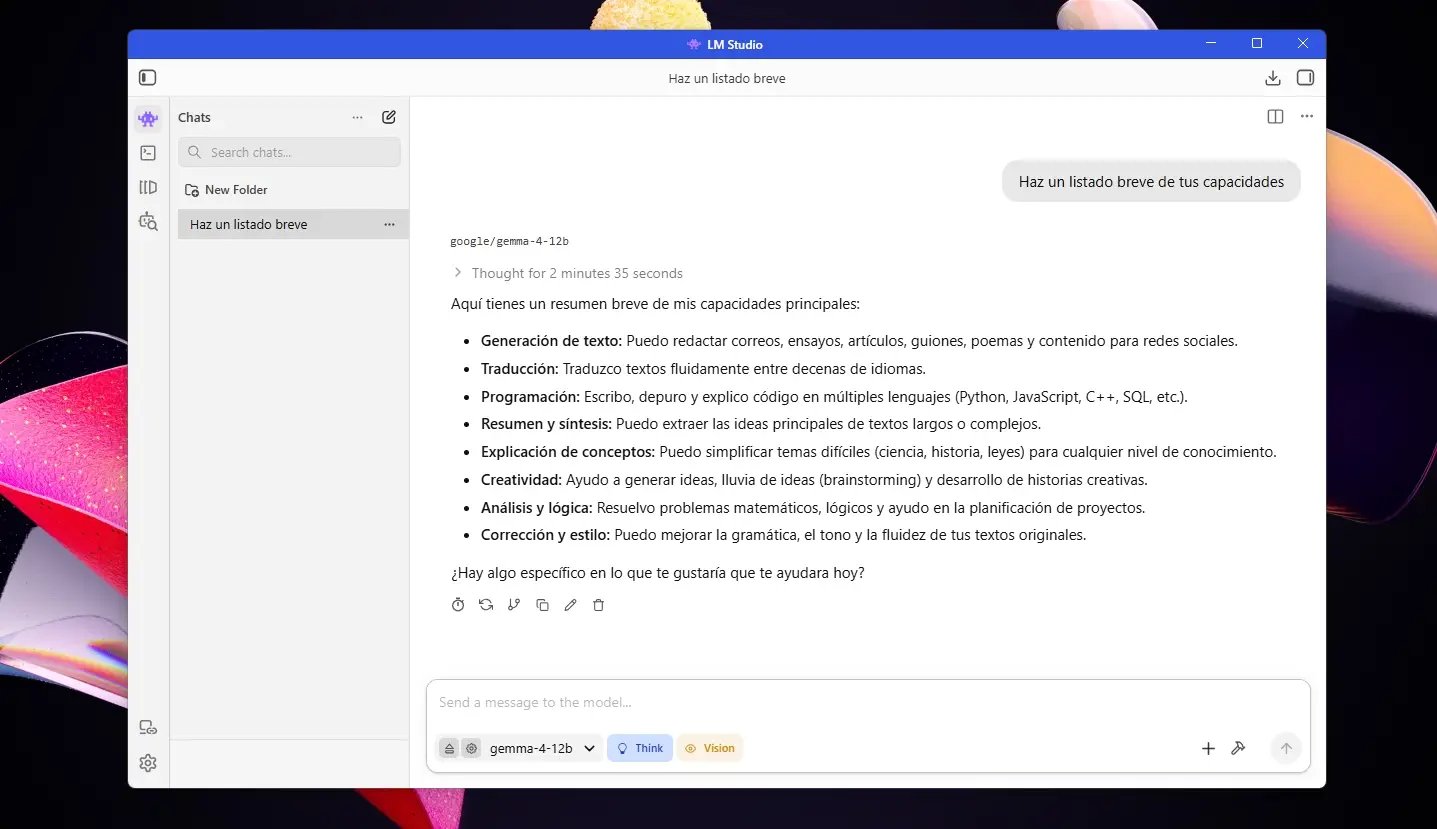Close the LM Studio window

(x=1303, y=44)
